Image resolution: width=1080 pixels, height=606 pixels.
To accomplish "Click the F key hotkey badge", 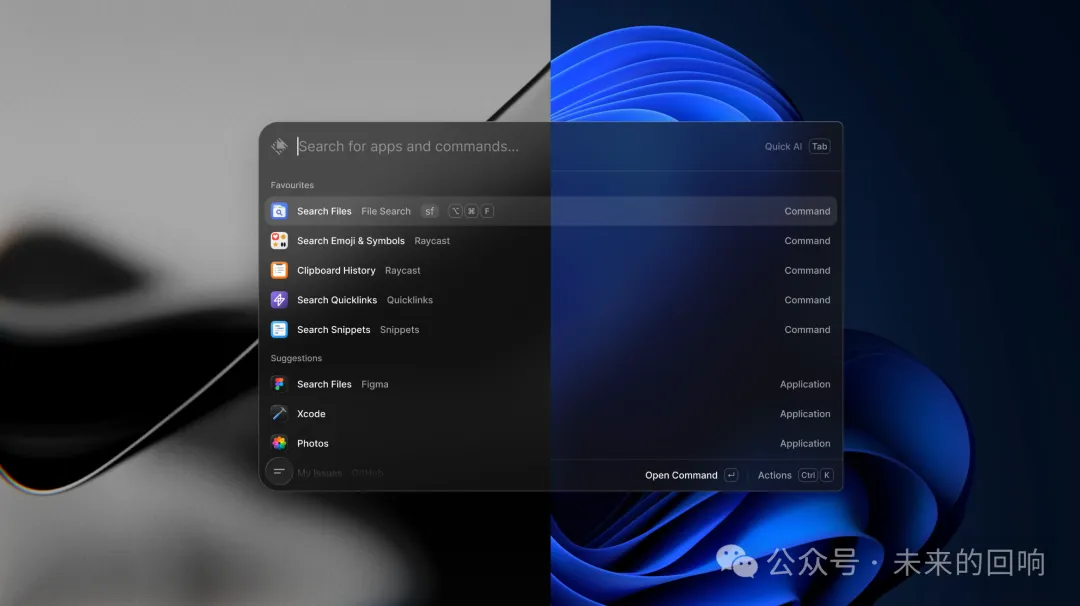I will tap(487, 211).
